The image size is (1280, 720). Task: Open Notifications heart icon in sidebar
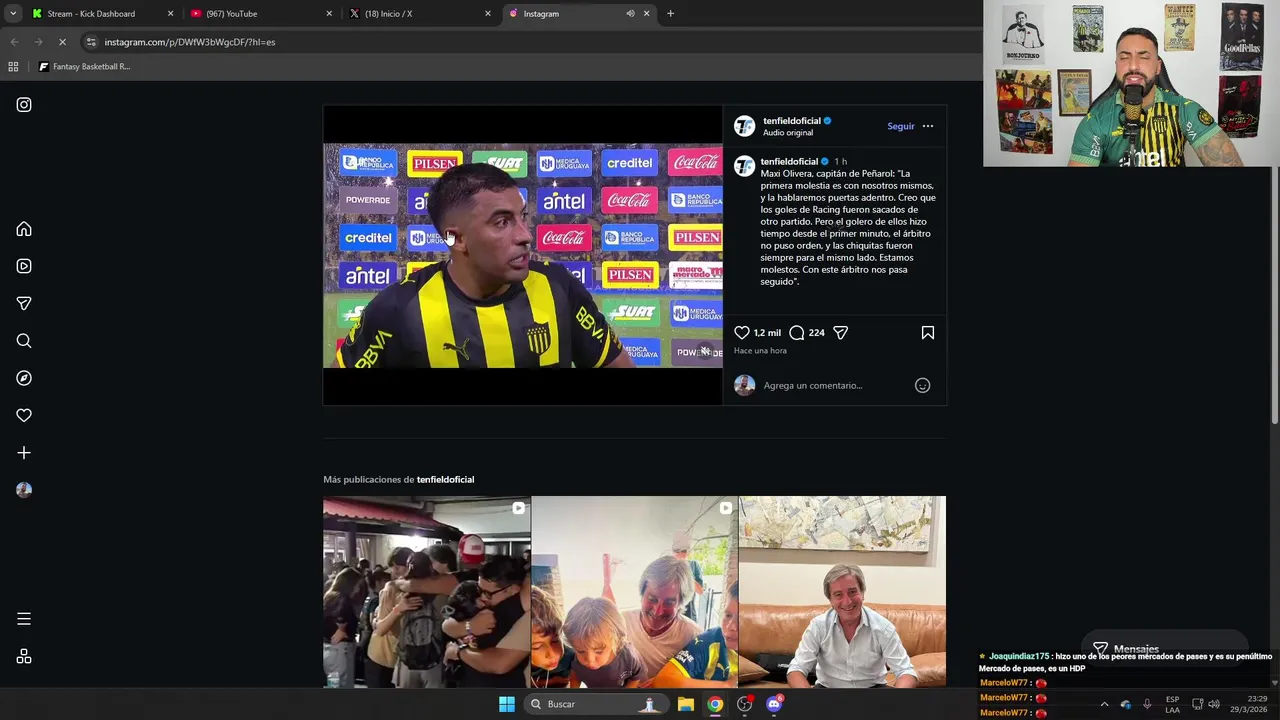click(24, 415)
